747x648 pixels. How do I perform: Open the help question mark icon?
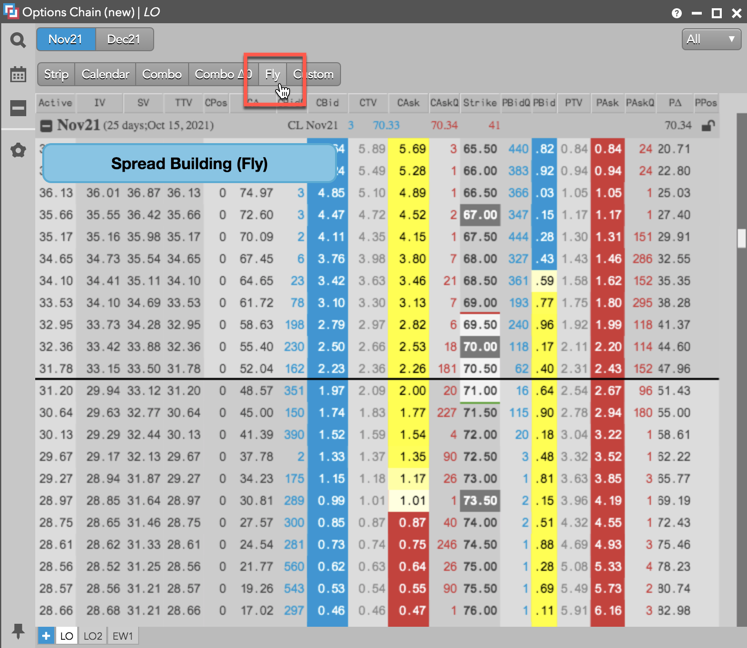(677, 13)
